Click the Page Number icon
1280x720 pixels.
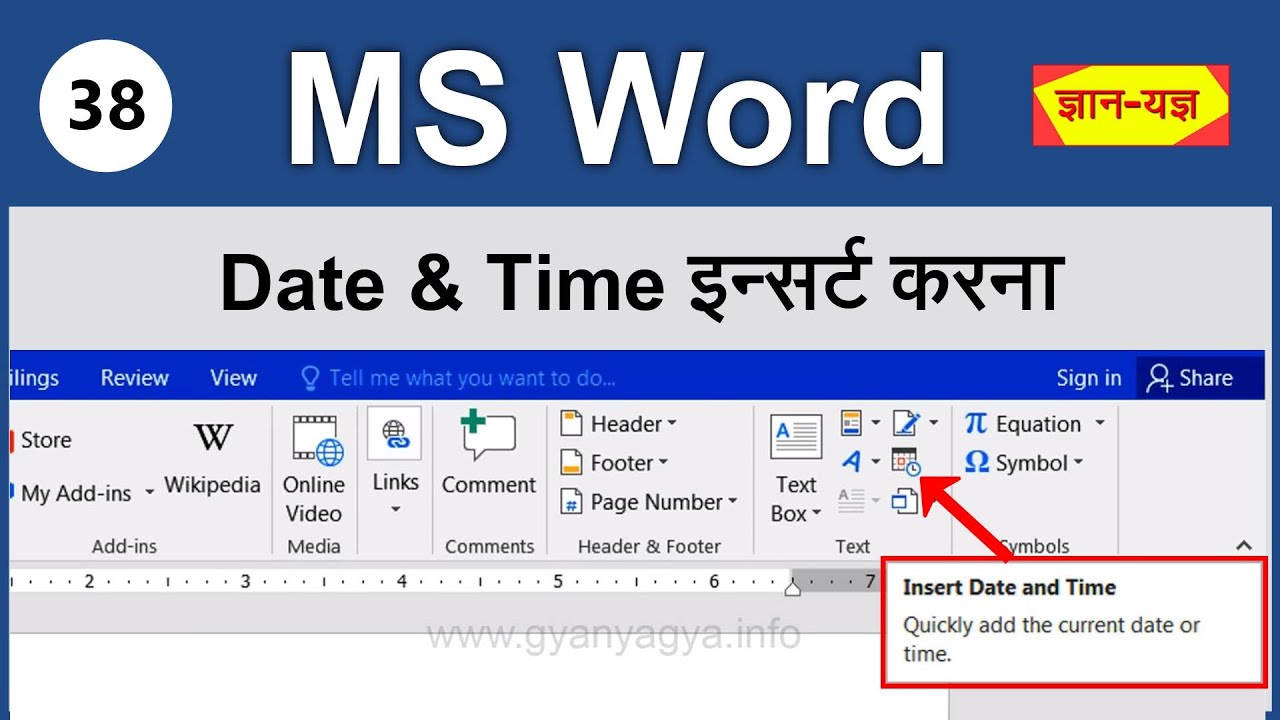tap(571, 502)
